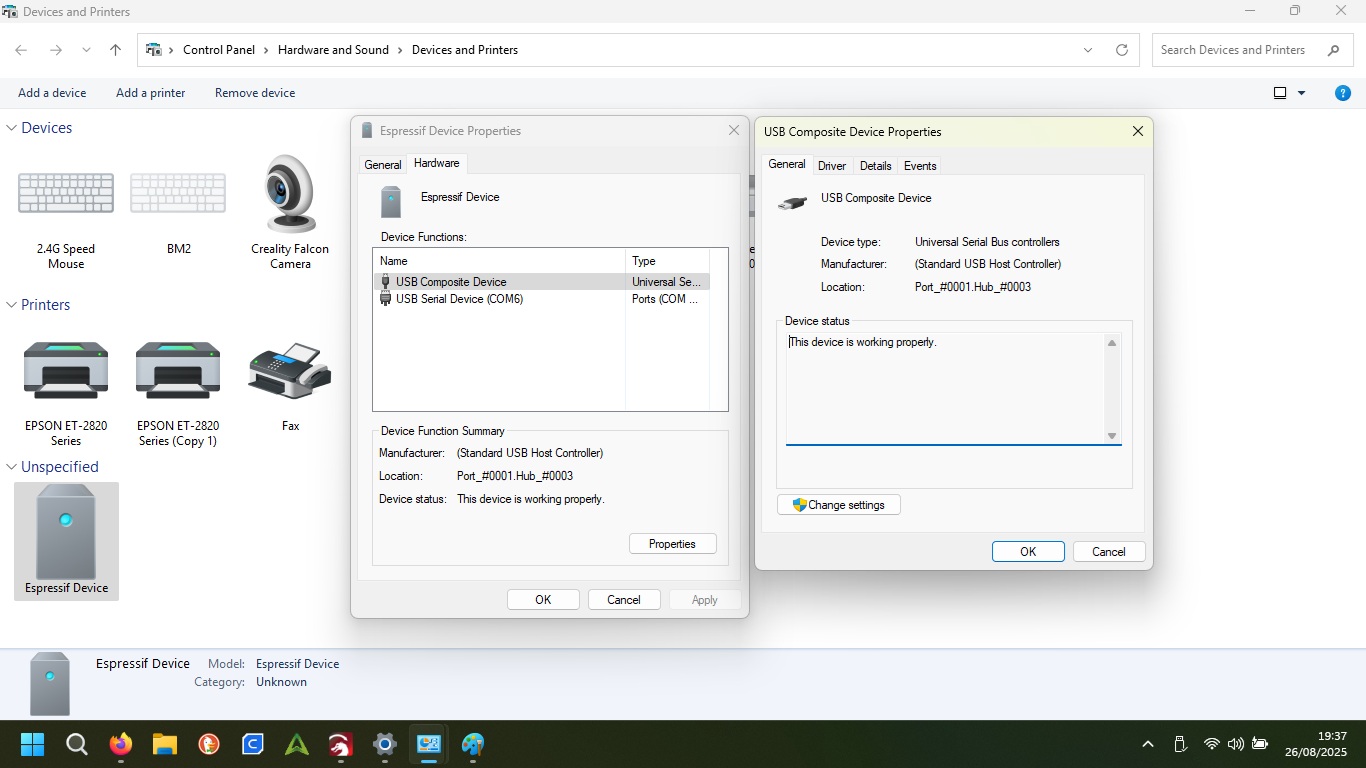Select the EPSON ET-2820 Series printer icon
The image size is (1366, 768).
66,370
